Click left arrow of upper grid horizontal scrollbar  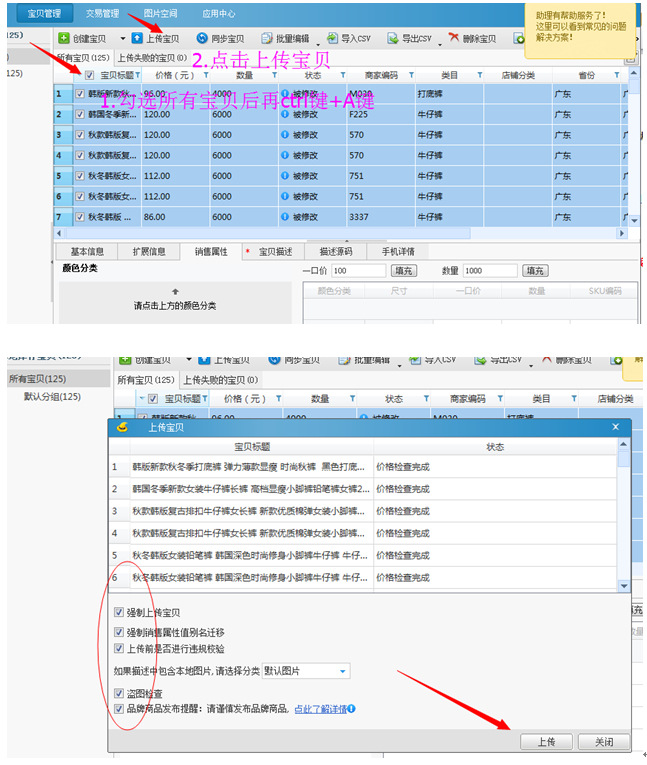(x=59, y=233)
